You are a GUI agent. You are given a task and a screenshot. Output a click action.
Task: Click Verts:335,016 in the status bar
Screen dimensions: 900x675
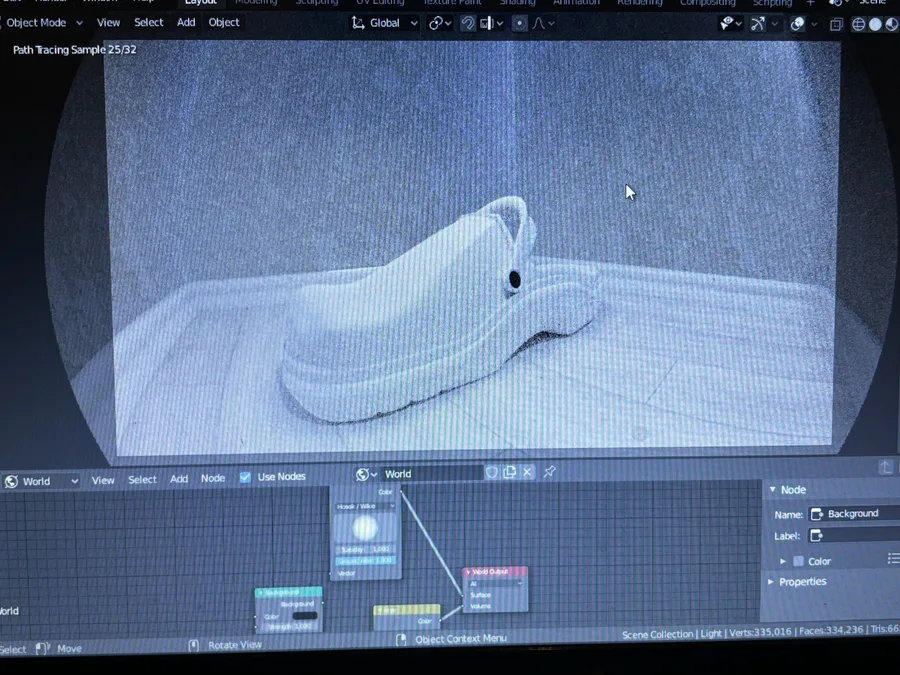[x=761, y=631]
